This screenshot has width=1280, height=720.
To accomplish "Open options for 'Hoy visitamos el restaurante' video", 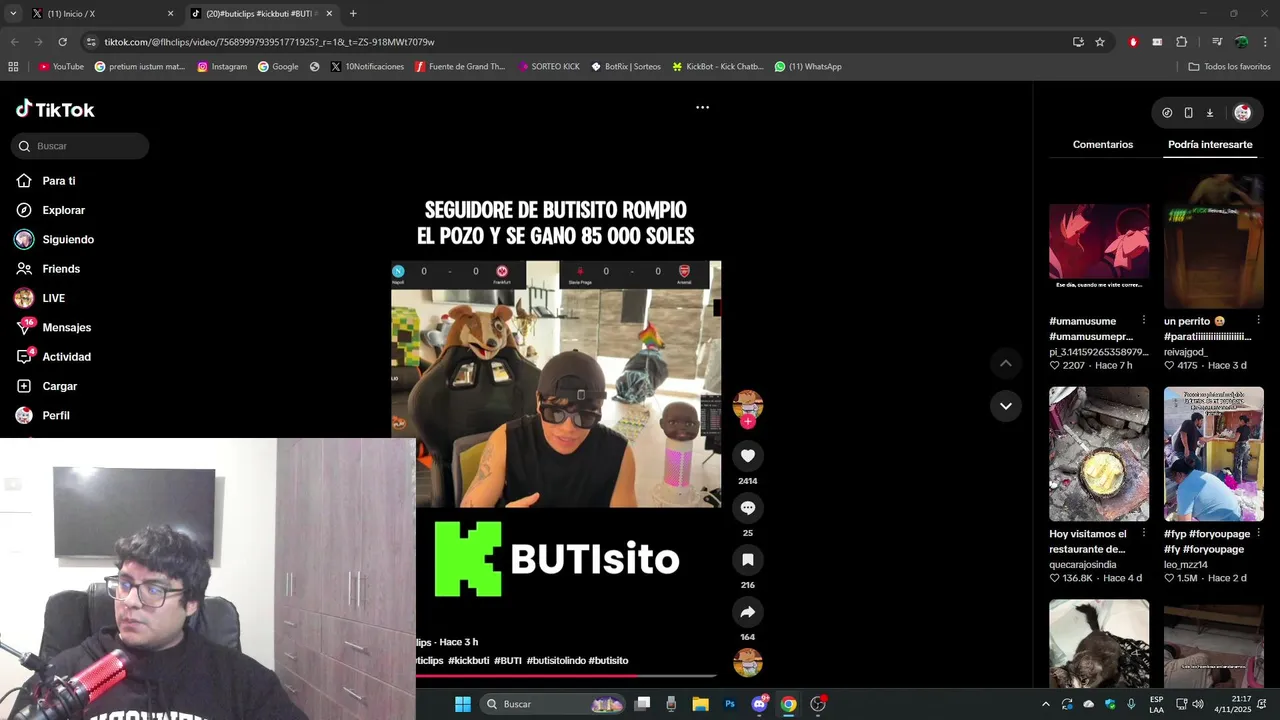I will [x=1144, y=533].
